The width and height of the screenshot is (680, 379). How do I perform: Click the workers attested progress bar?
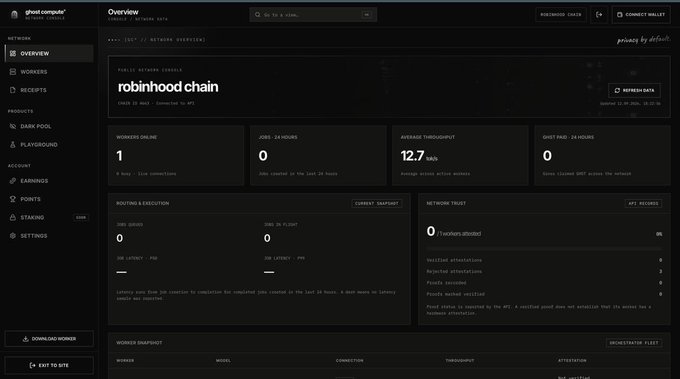tap(544, 249)
